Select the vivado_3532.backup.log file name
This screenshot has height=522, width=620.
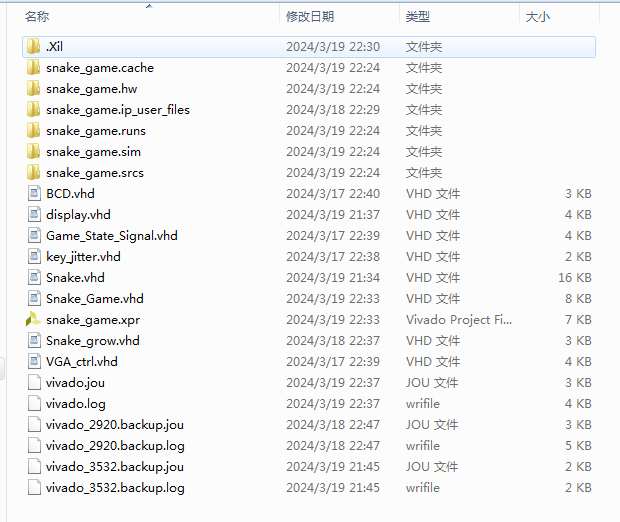(x=115, y=488)
